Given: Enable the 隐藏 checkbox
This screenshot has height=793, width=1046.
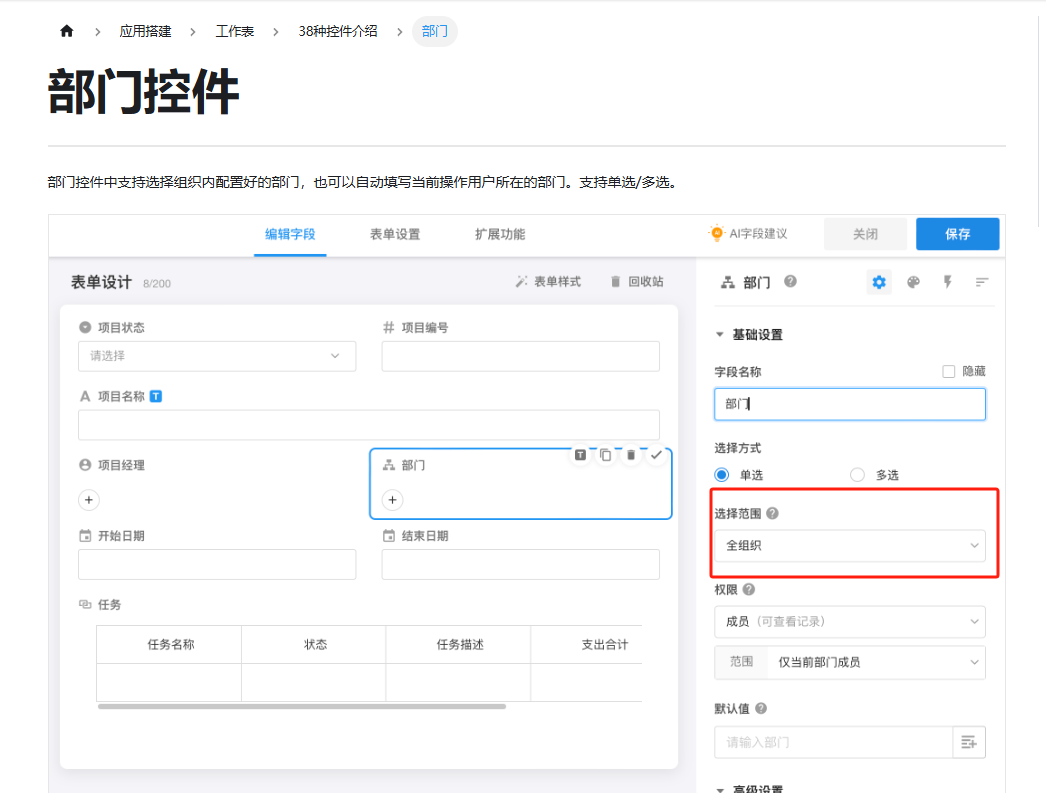Looking at the screenshot, I should (949, 371).
